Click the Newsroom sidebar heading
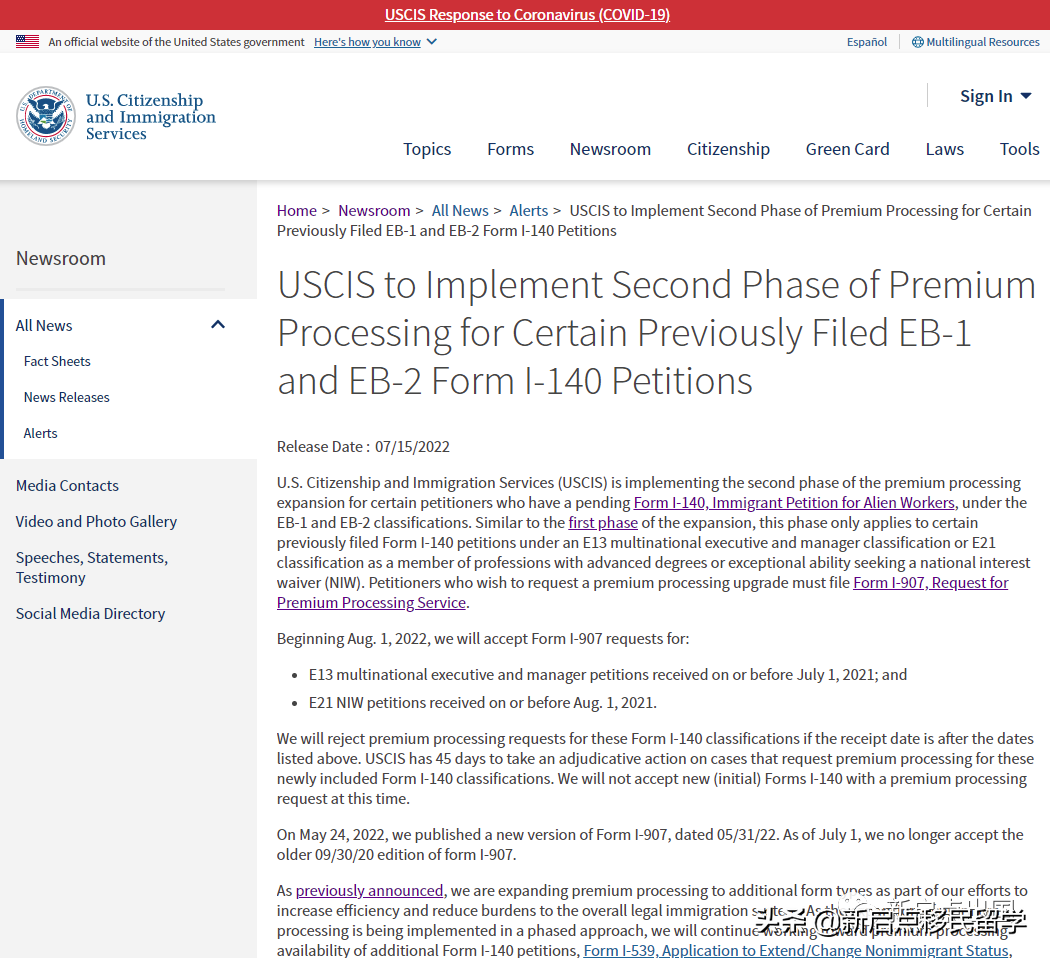Screen dimensions: 1050x958 61,258
